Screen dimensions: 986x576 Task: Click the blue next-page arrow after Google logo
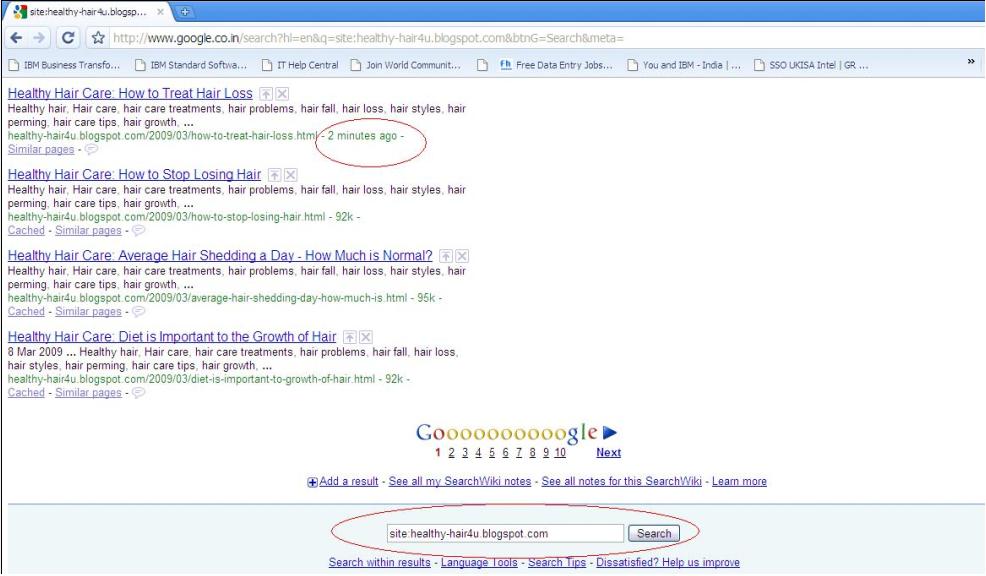[609, 433]
